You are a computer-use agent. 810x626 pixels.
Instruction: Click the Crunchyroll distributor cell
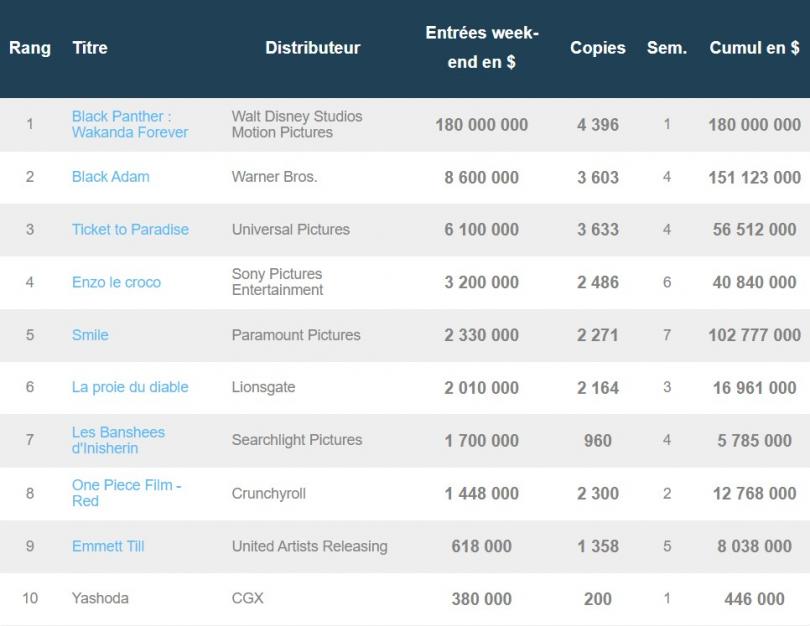click(x=269, y=493)
